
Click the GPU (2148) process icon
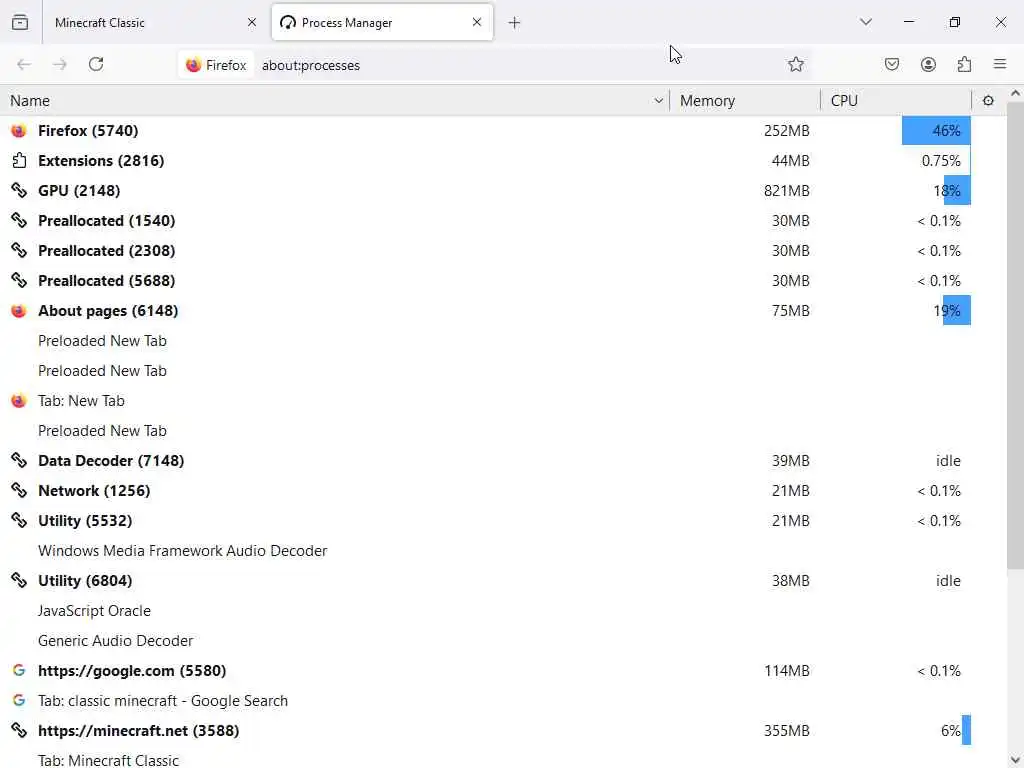[19, 191]
